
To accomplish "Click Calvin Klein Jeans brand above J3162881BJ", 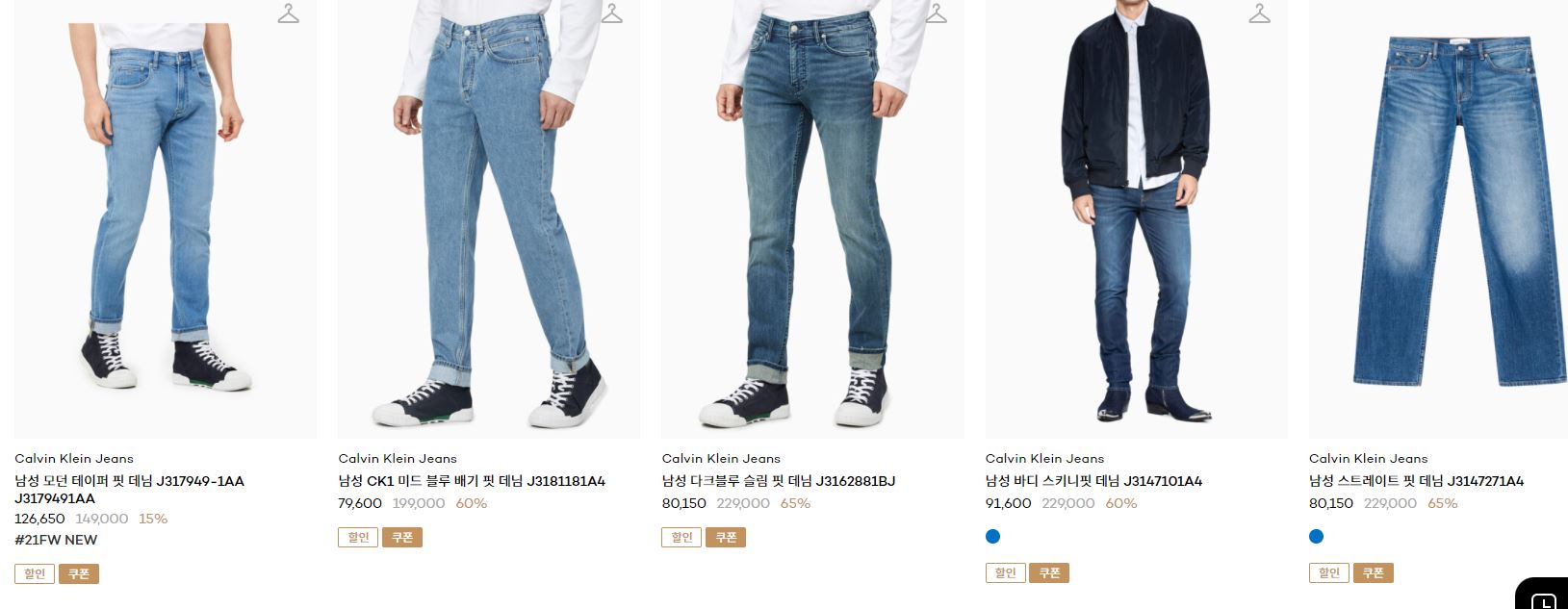I will click(x=721, y=459).
